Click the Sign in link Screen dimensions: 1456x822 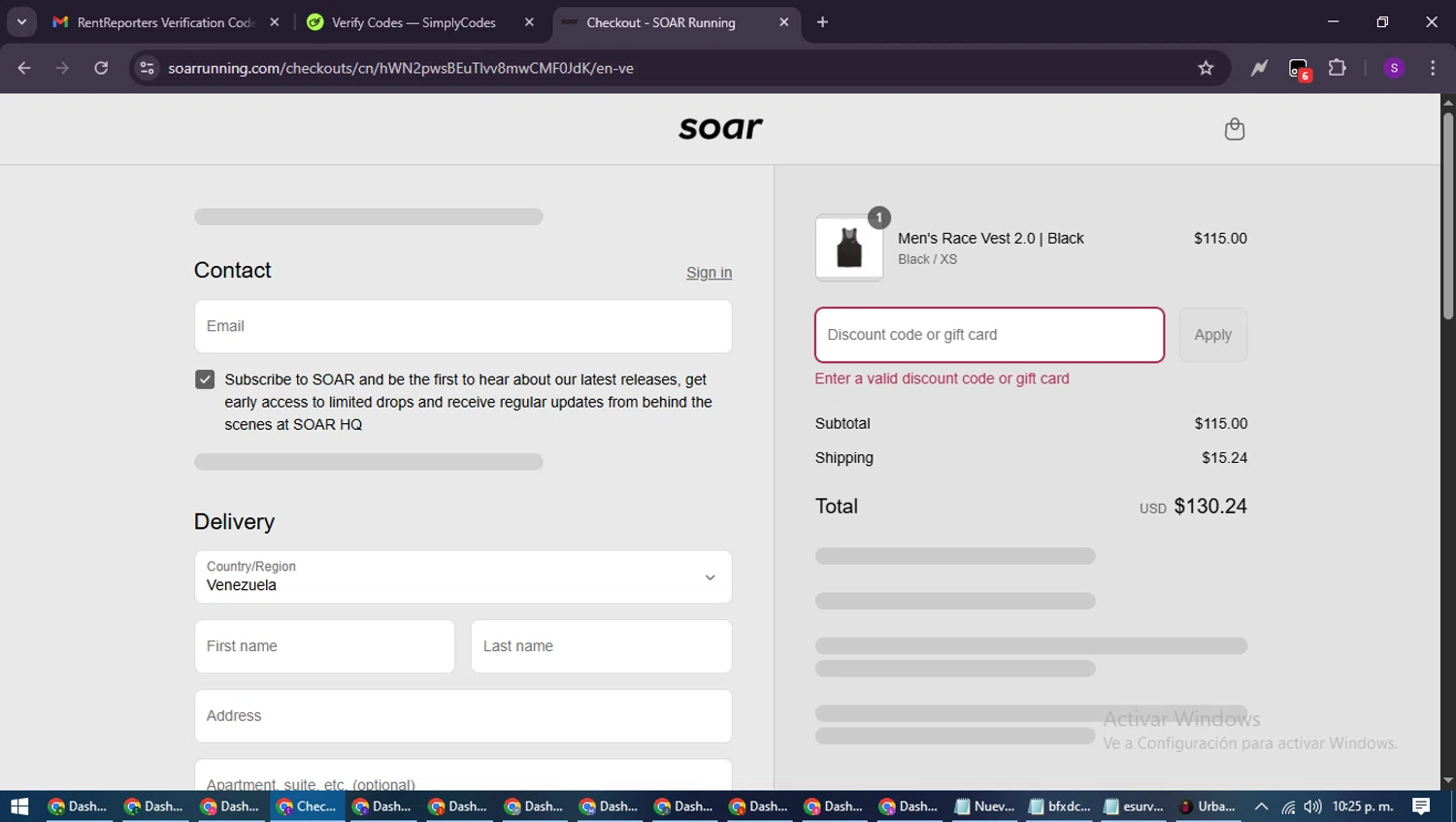click(x=709, y=273)
